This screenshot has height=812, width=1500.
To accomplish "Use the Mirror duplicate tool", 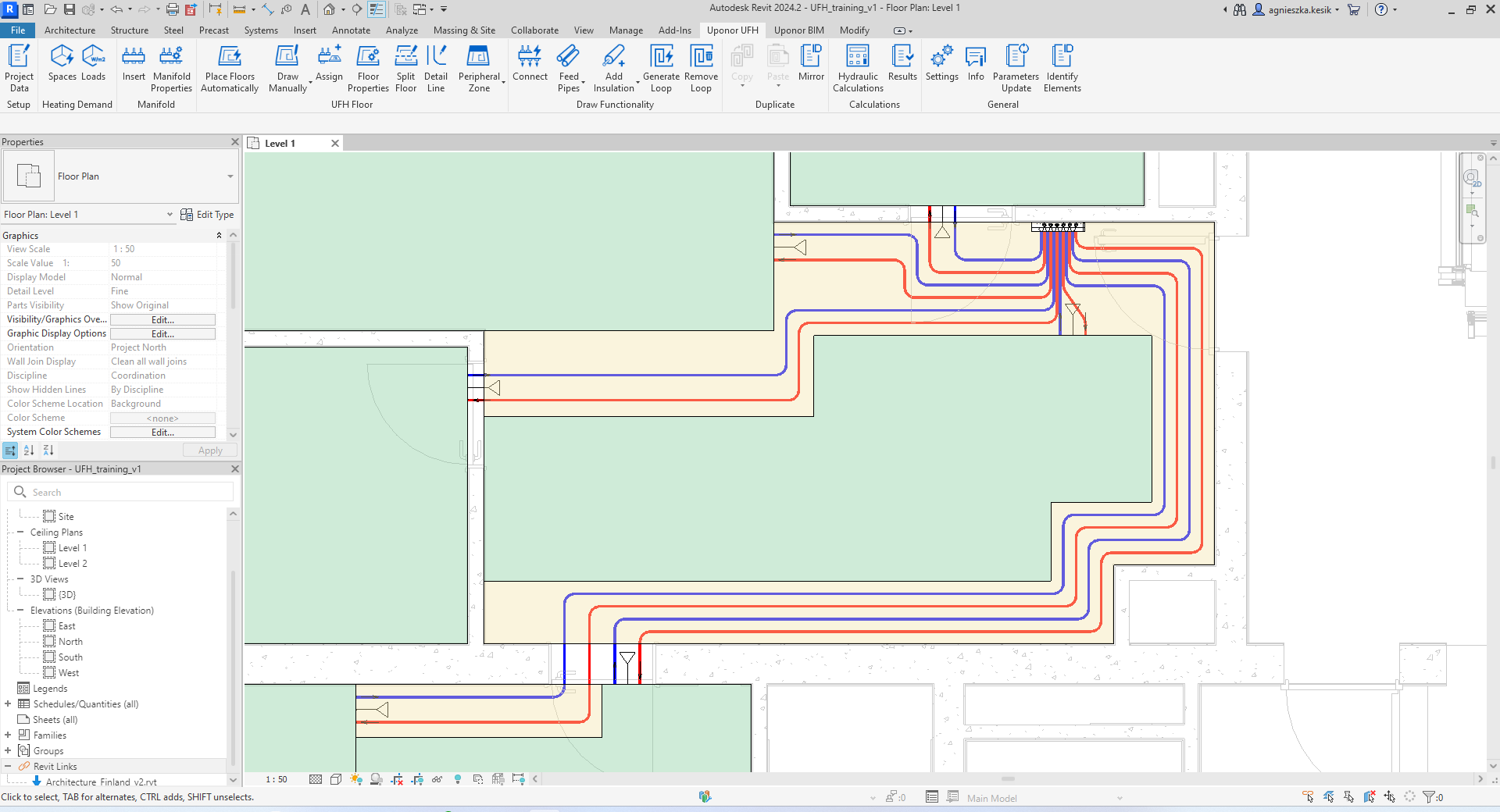I will (x=811, y=62).
